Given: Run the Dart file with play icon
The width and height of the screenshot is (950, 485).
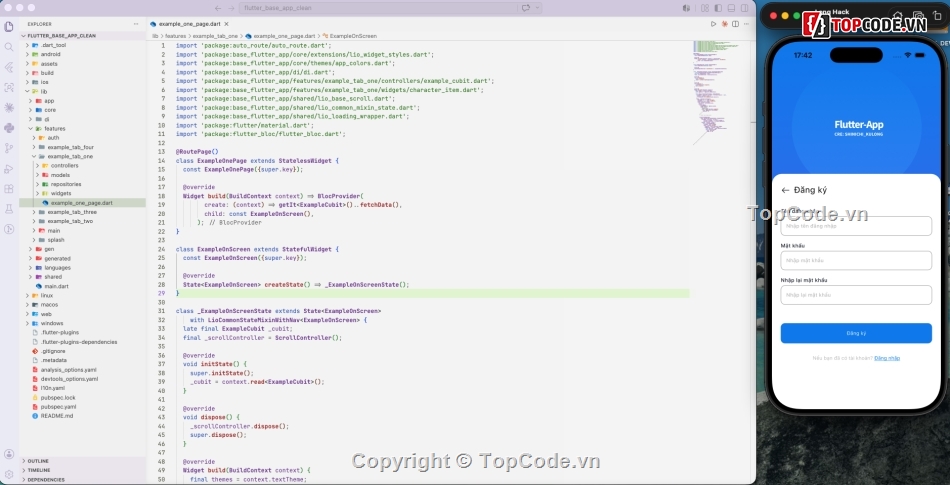Looking at the screenshot, I should [x=713, y=24].
